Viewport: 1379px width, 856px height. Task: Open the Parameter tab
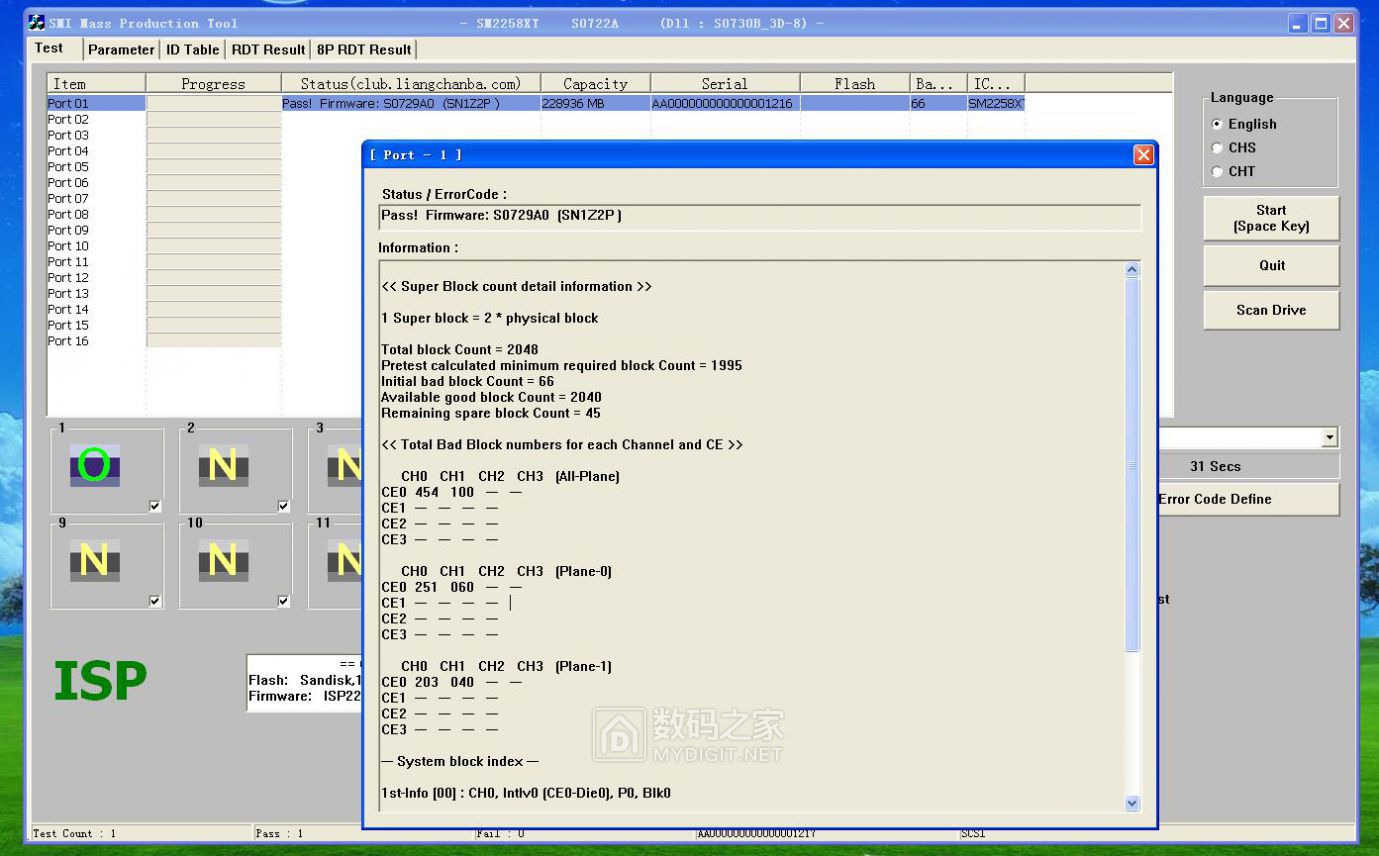[121, 49]
